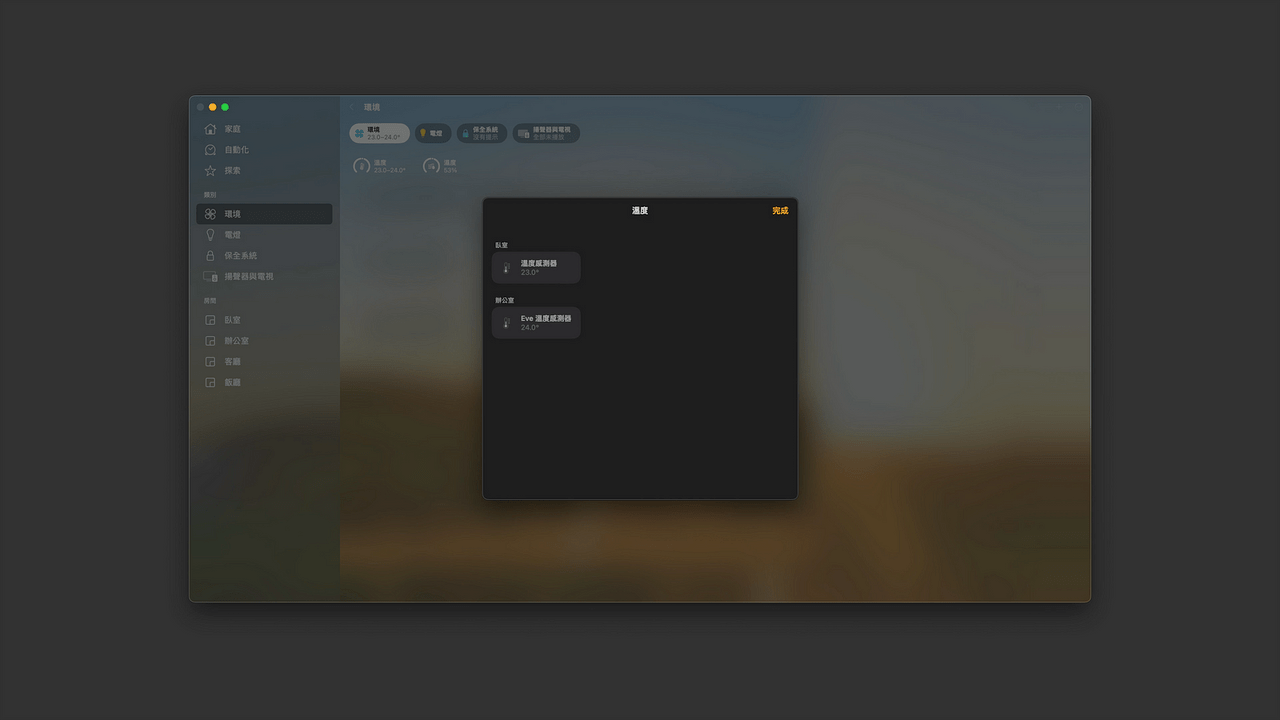Open 家庭 in the sidebar
This screenshot has width=1280, height=720.
pyautogui.click(x=264, y=129)
